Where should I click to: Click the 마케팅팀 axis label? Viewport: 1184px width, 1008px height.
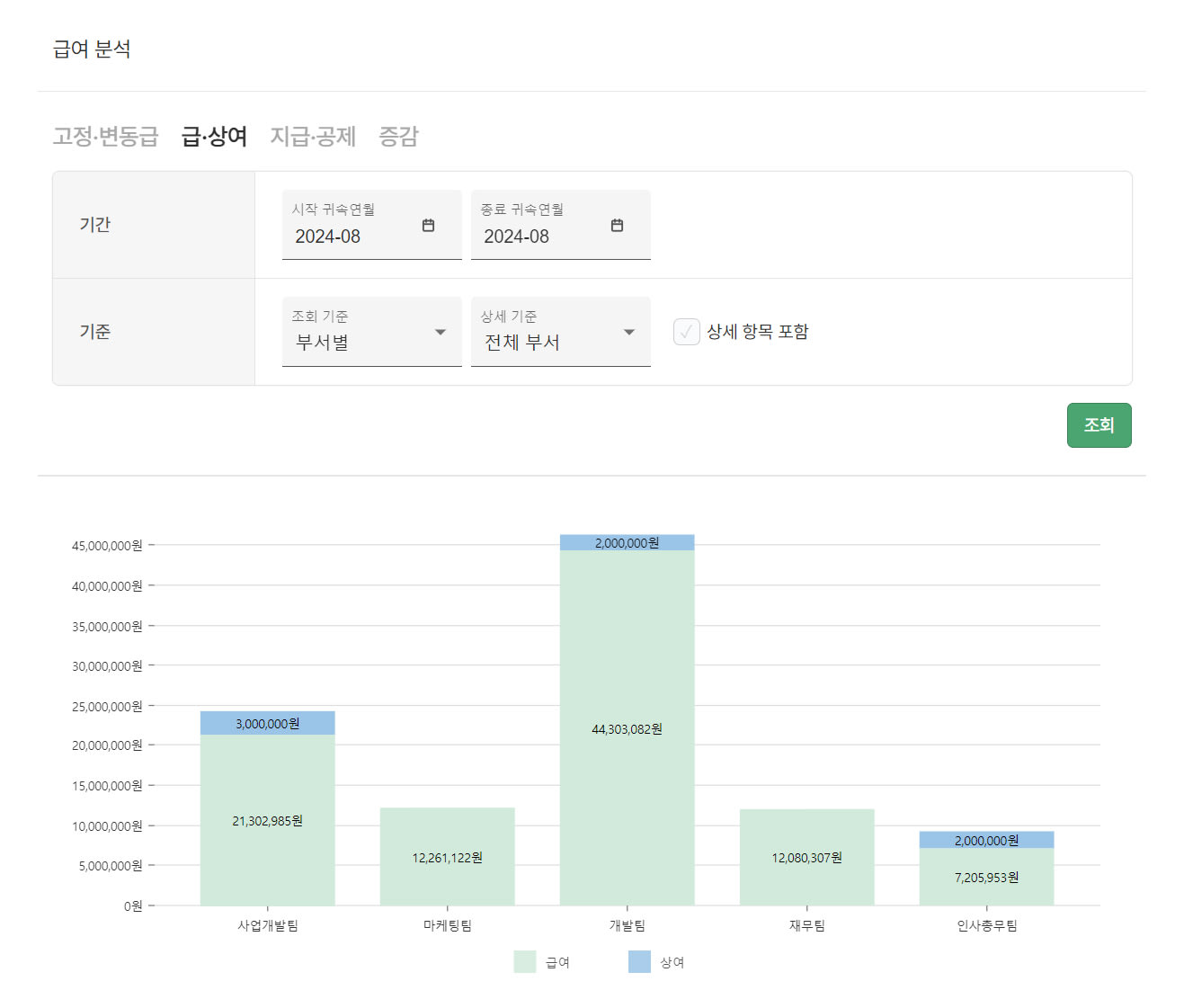(x=447, y=925)
